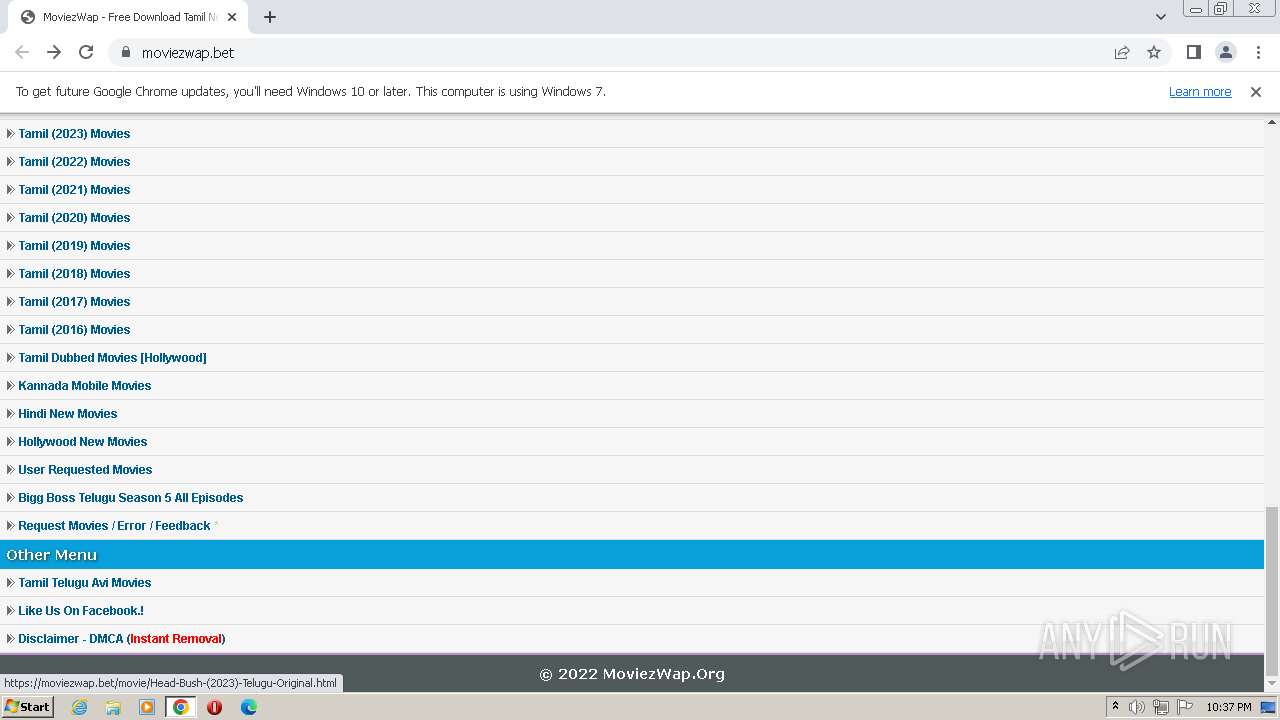Open Hollywood New Movies
1280x720 pixels.
click(x=83, y=441)
